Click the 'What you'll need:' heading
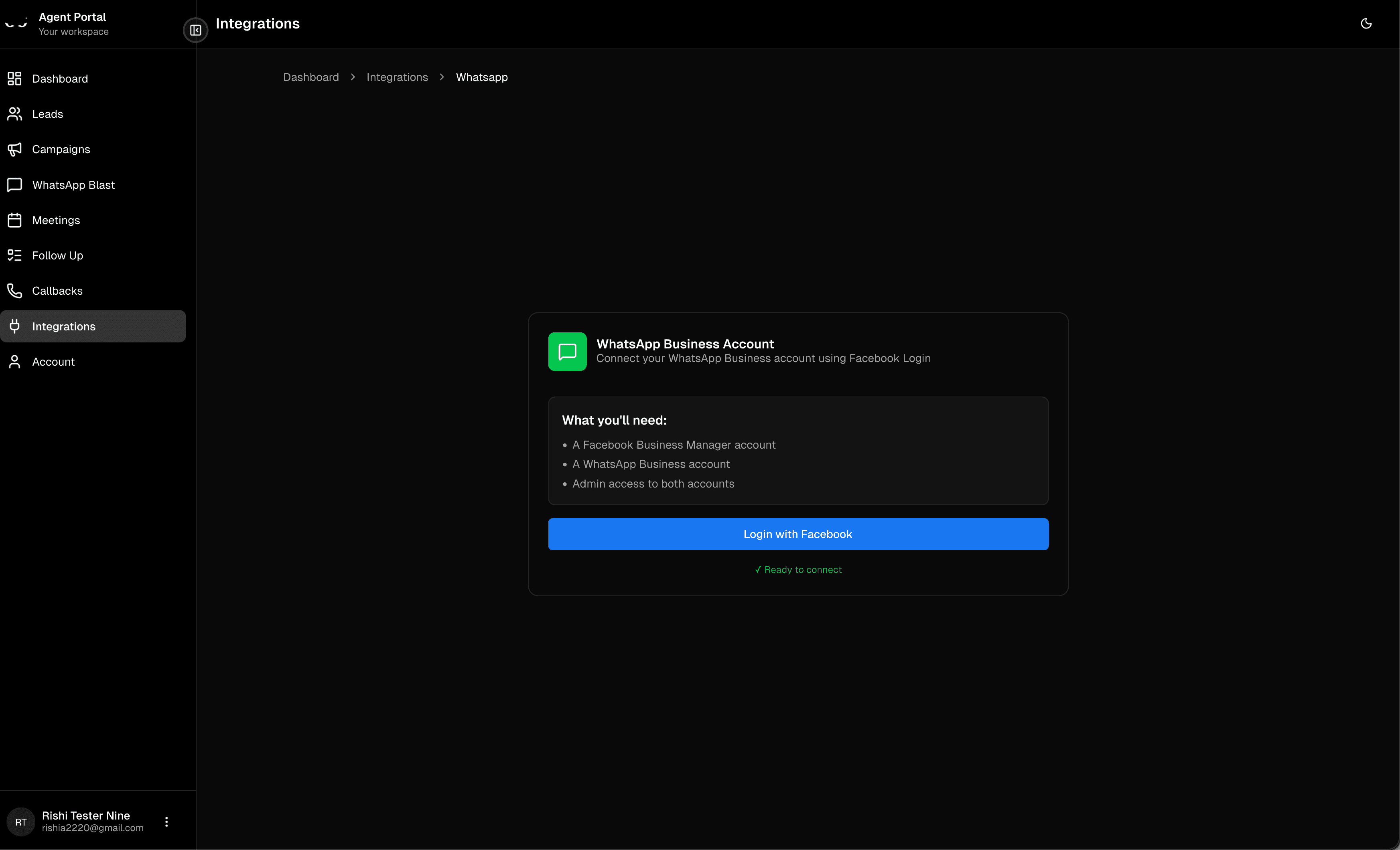The height and width of the screenshot is (850, 1400). [614, 420]
